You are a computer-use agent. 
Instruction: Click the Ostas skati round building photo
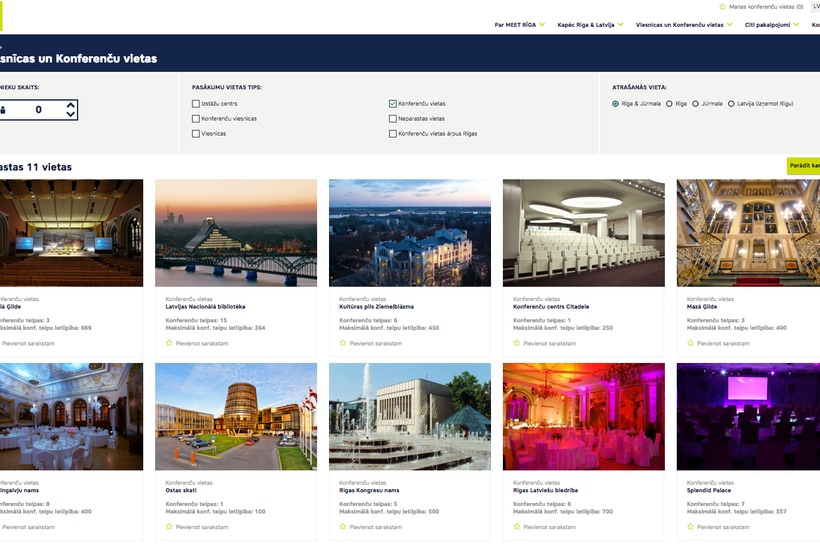[x=236, y=416]
